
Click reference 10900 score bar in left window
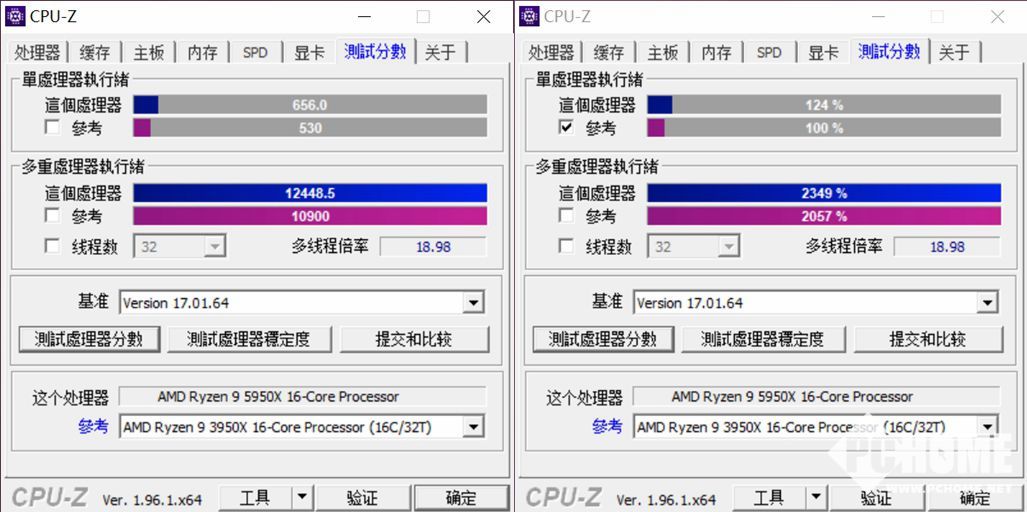click(x=310, y=216)
